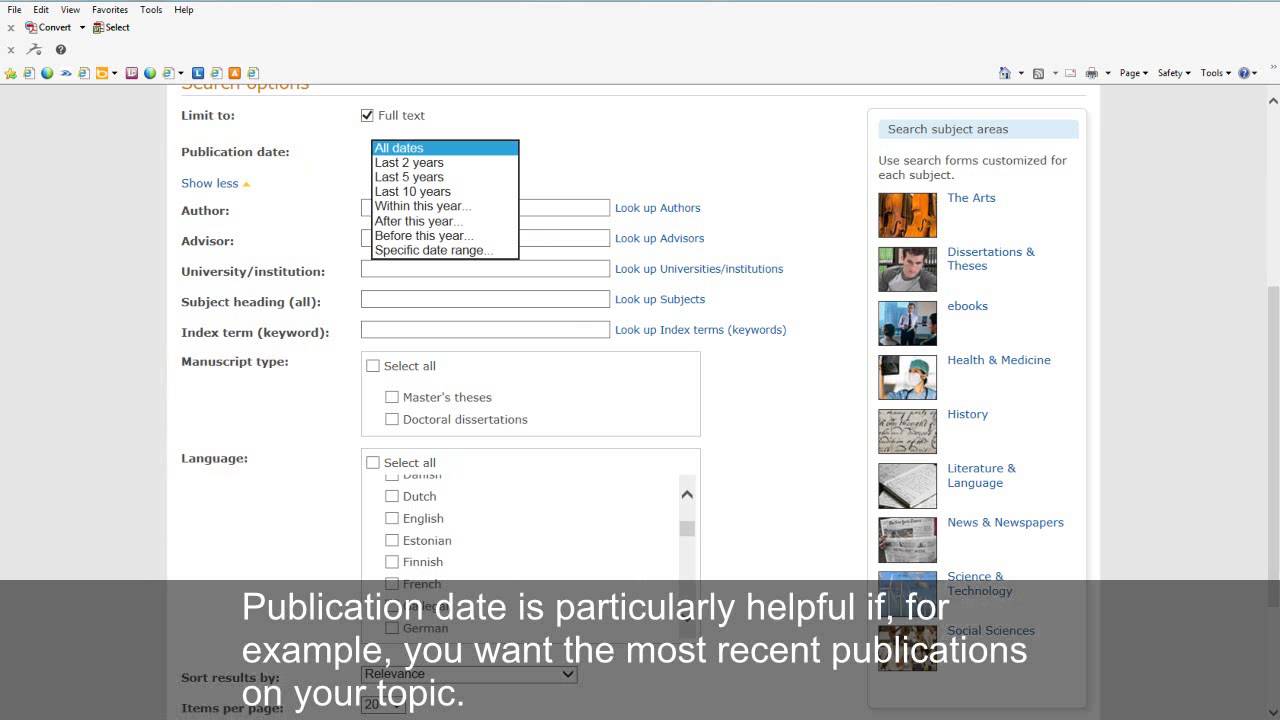Check the Master's theses checkbox
Viewport: 1280px width, 720px height.
392,397
